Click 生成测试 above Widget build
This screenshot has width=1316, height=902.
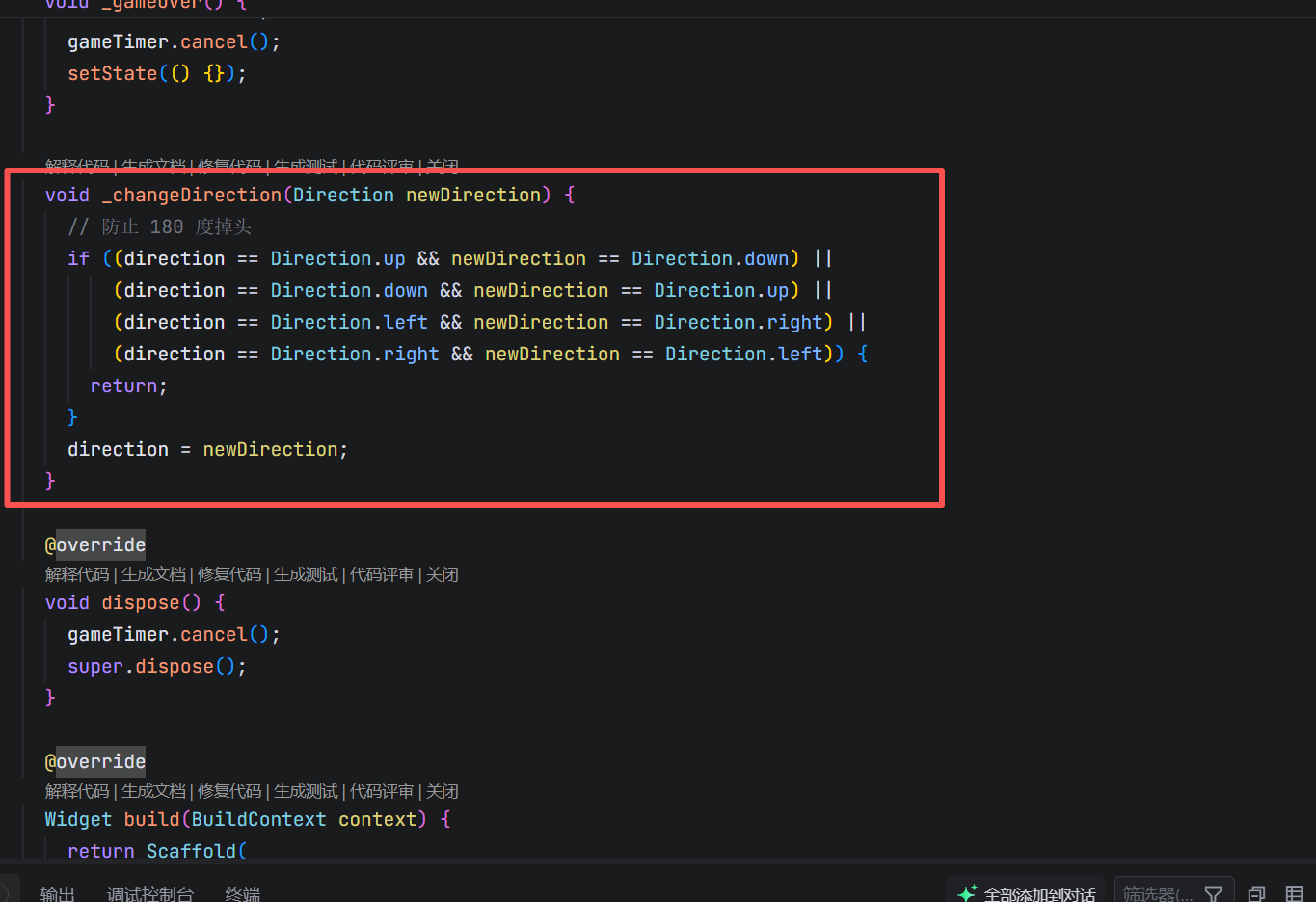pos(306,791)
